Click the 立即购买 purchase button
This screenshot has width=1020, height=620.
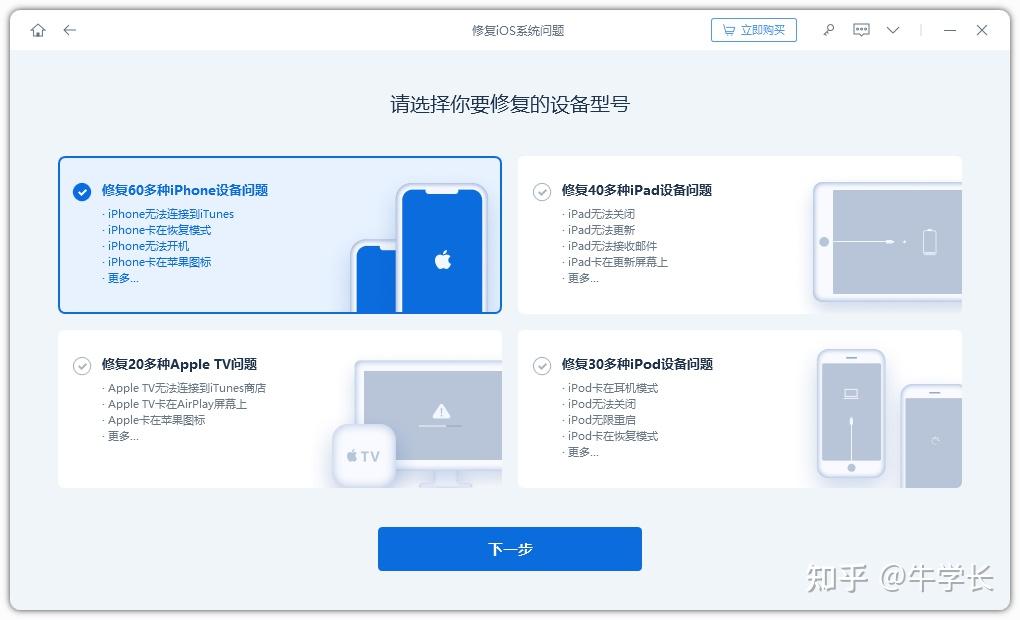coord(763,29)
